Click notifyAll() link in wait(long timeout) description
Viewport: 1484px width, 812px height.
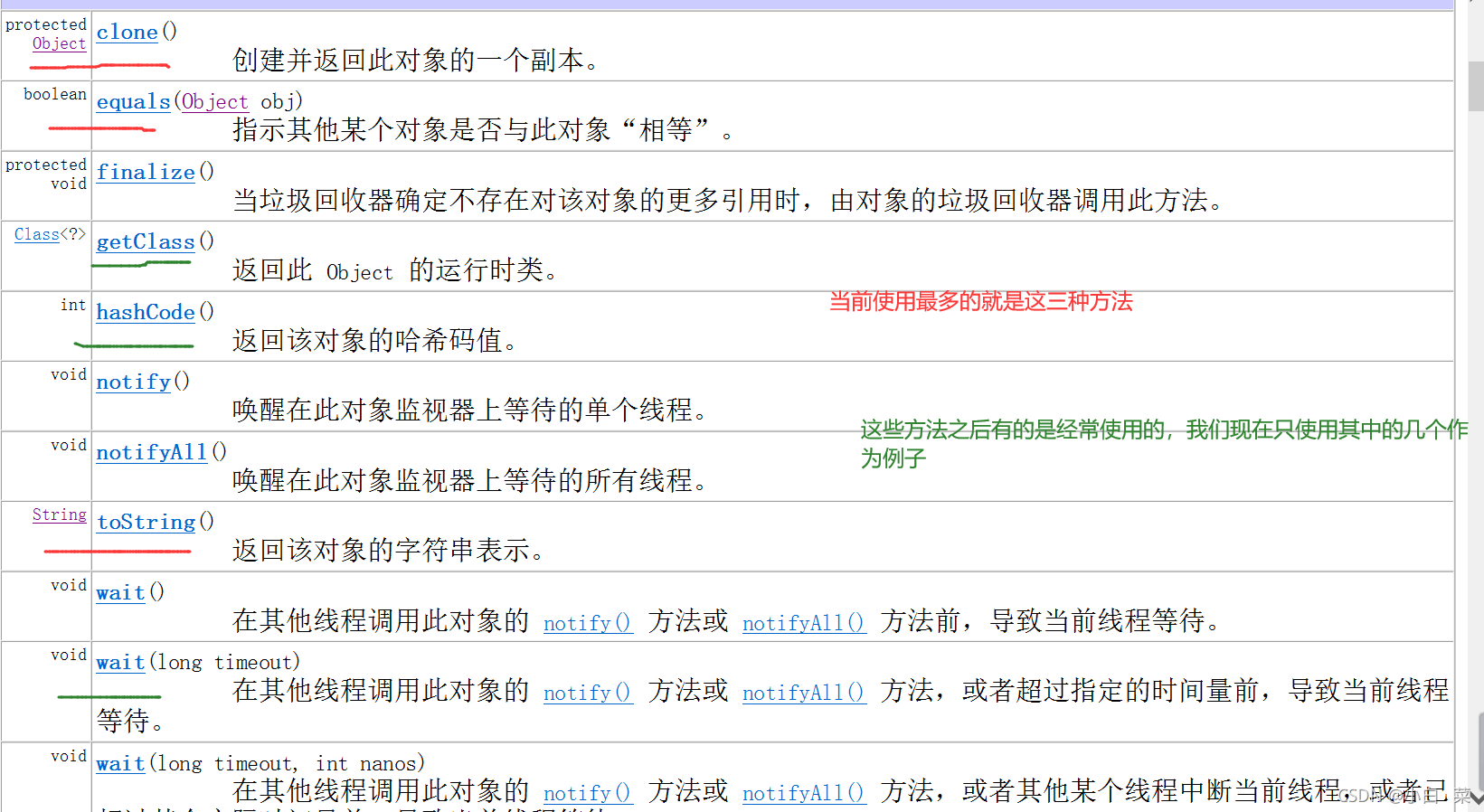click(x=805, y=693)
